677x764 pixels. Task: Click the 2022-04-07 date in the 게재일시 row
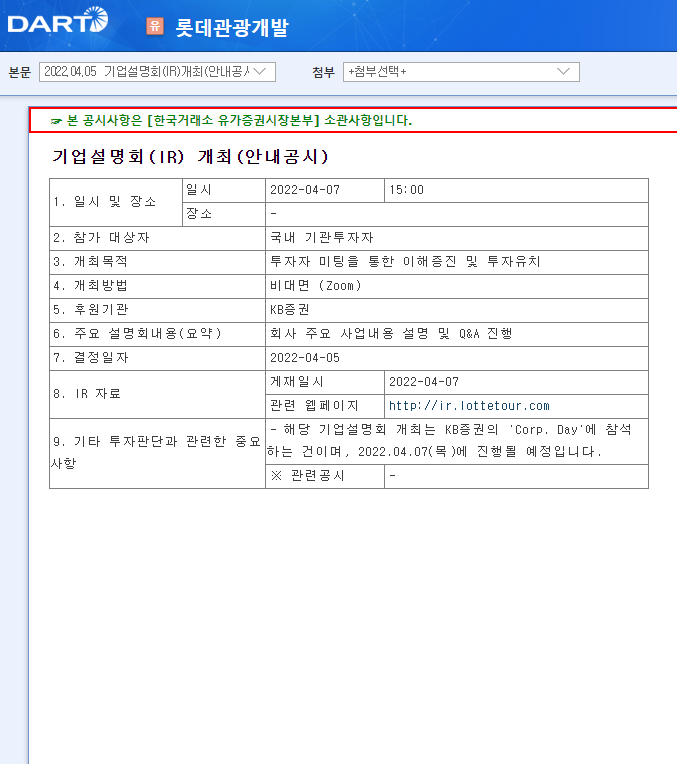pyautogui.click(x=424, y=382)
